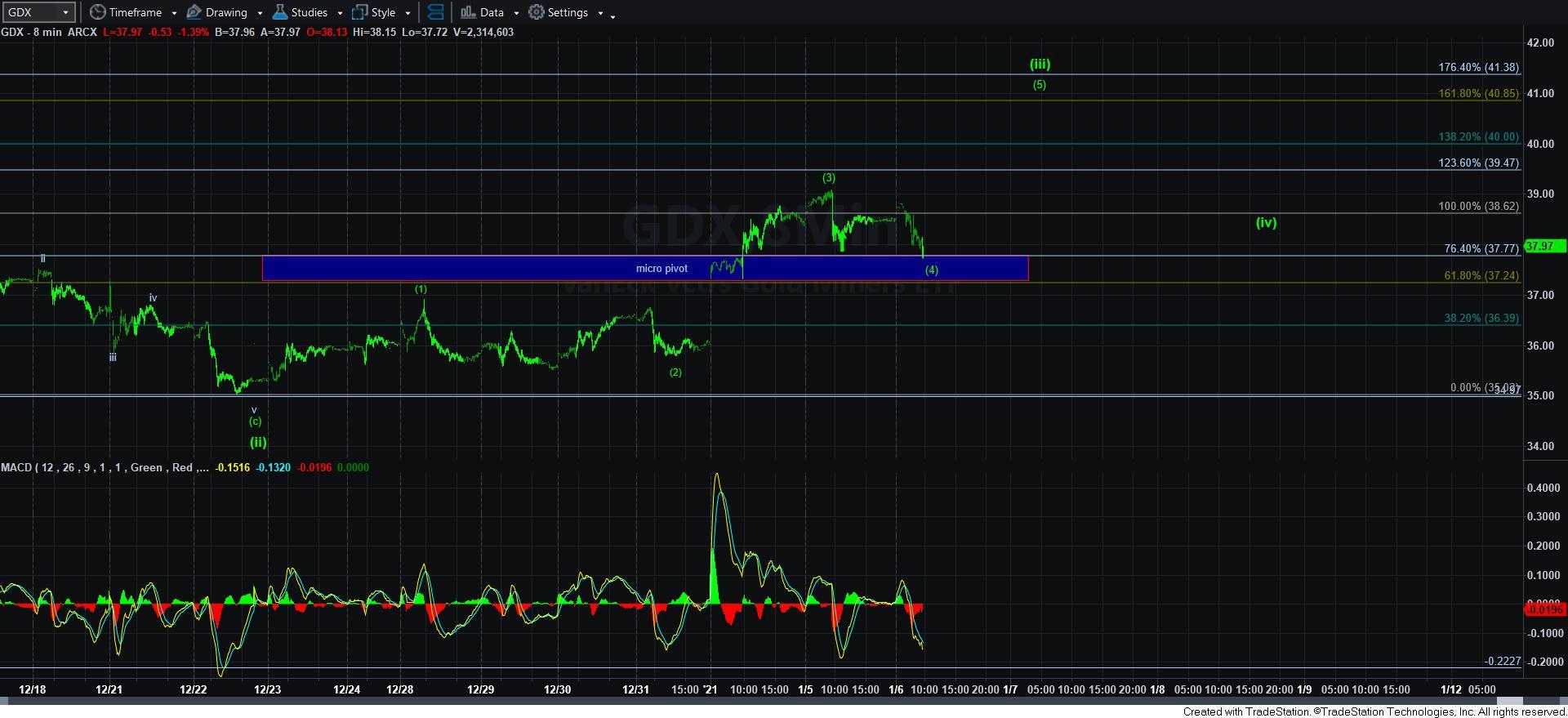This screenshot has height=718, width=1568.
Task: Click the green (4) wave label
Action: [x=931, y=270]
